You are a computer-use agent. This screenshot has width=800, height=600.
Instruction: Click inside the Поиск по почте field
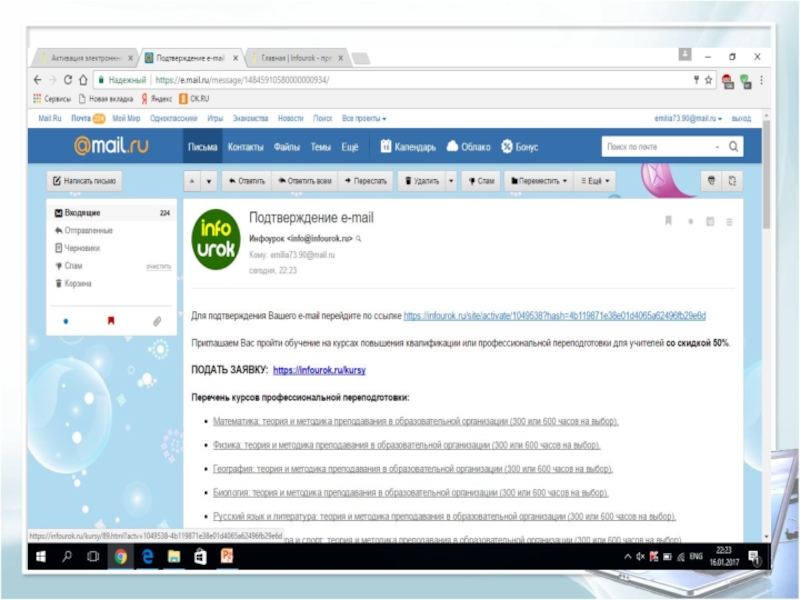(x=658, y=147)
